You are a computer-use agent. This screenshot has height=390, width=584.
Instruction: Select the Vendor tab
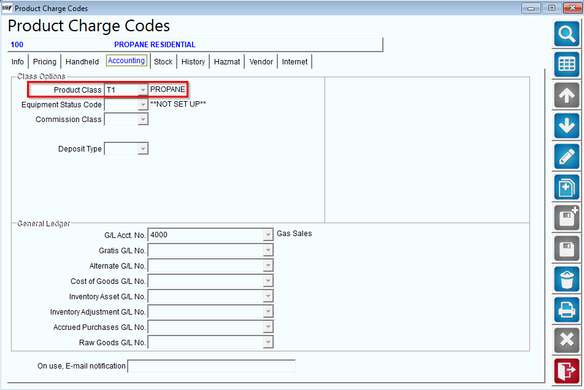tap(261, 62)
